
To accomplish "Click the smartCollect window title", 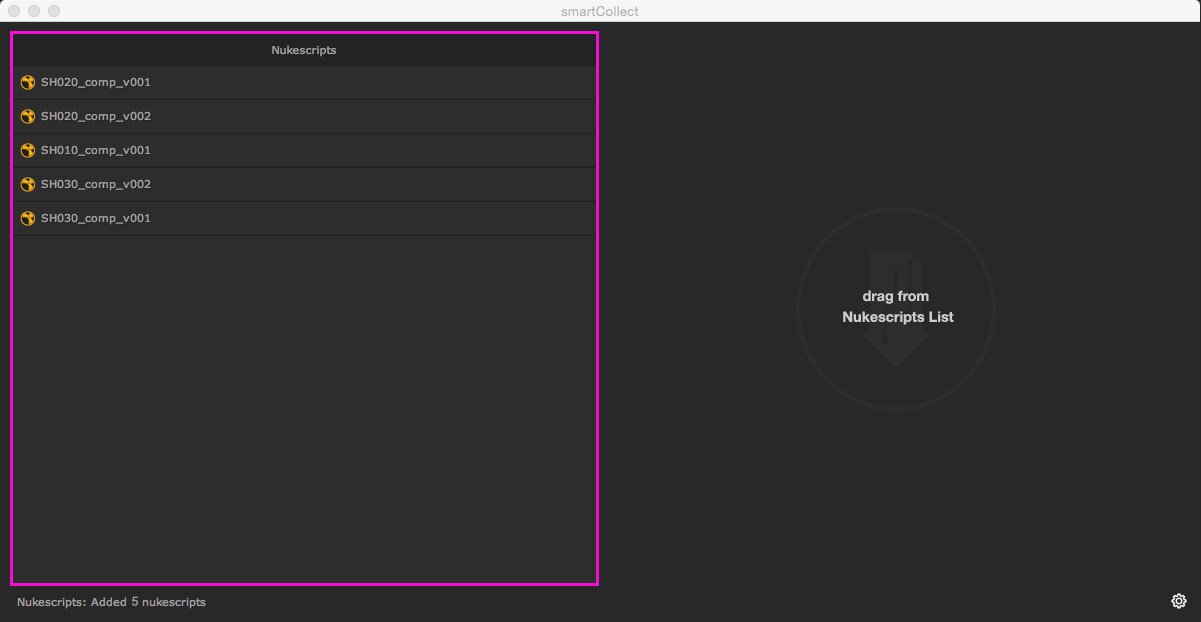I will pyautogui.click(x=600, y=11).
